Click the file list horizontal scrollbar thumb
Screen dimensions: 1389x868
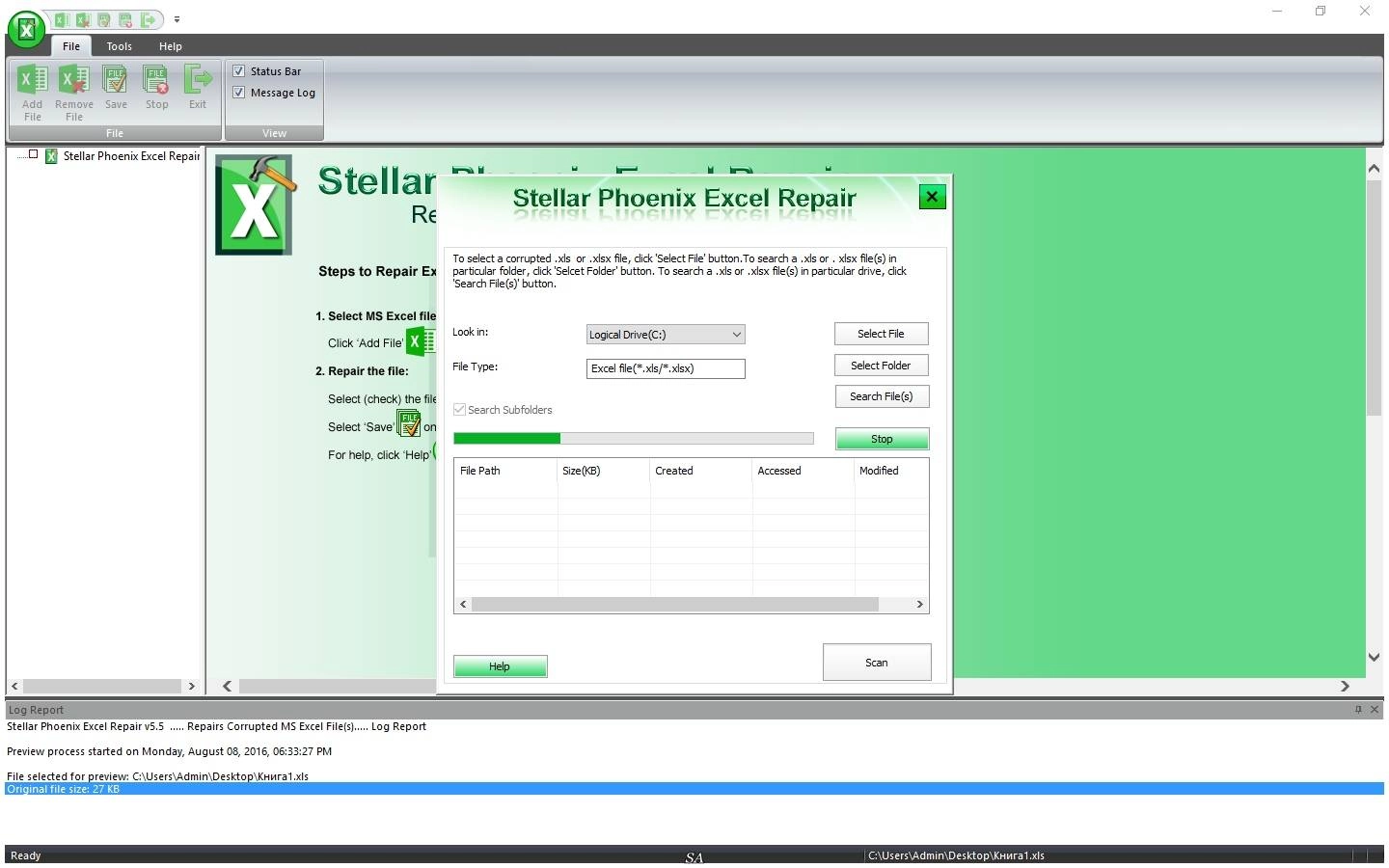click(x=675, y=604)
